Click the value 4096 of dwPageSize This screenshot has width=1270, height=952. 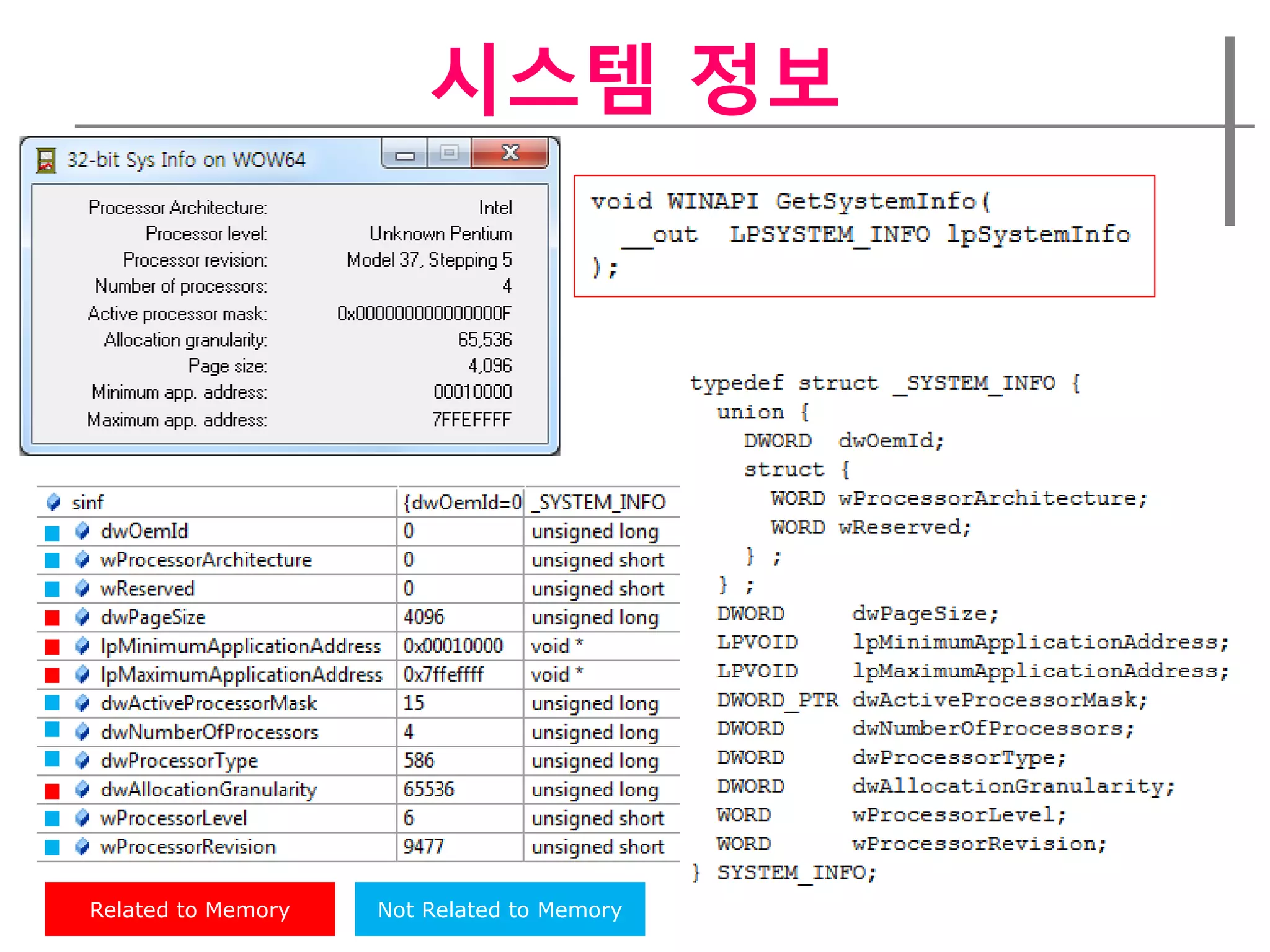tap(424, 617)
